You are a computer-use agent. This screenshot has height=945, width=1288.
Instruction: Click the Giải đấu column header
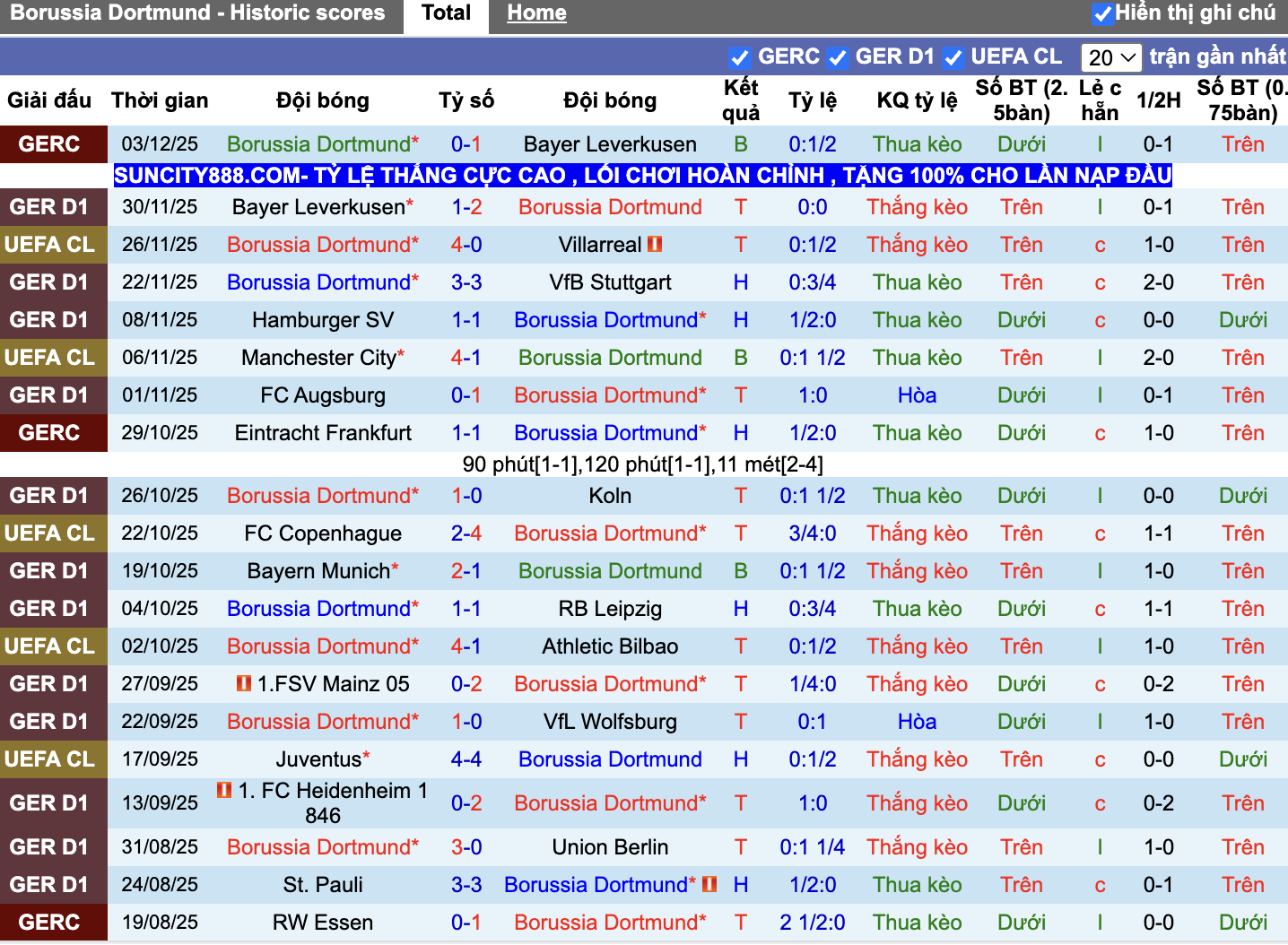point(49,100)
